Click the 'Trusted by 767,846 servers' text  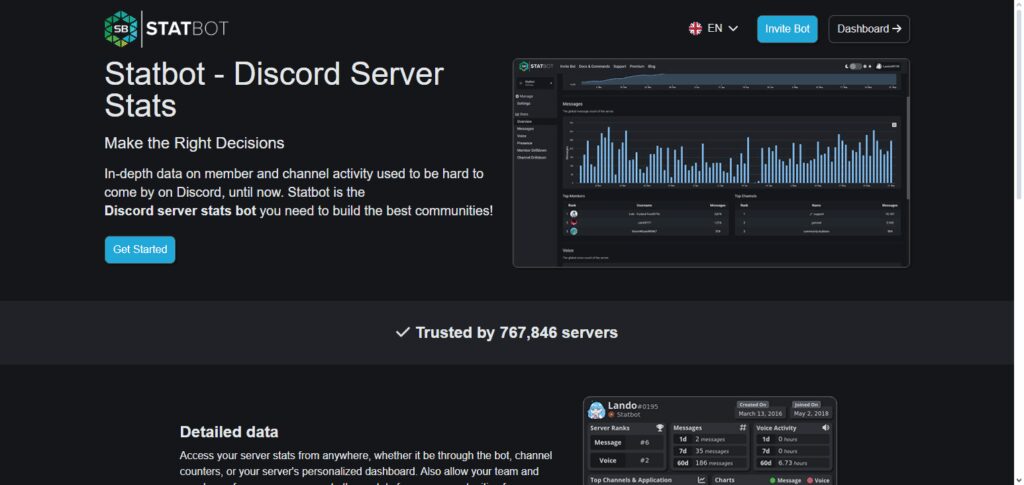tap(516, 333)
